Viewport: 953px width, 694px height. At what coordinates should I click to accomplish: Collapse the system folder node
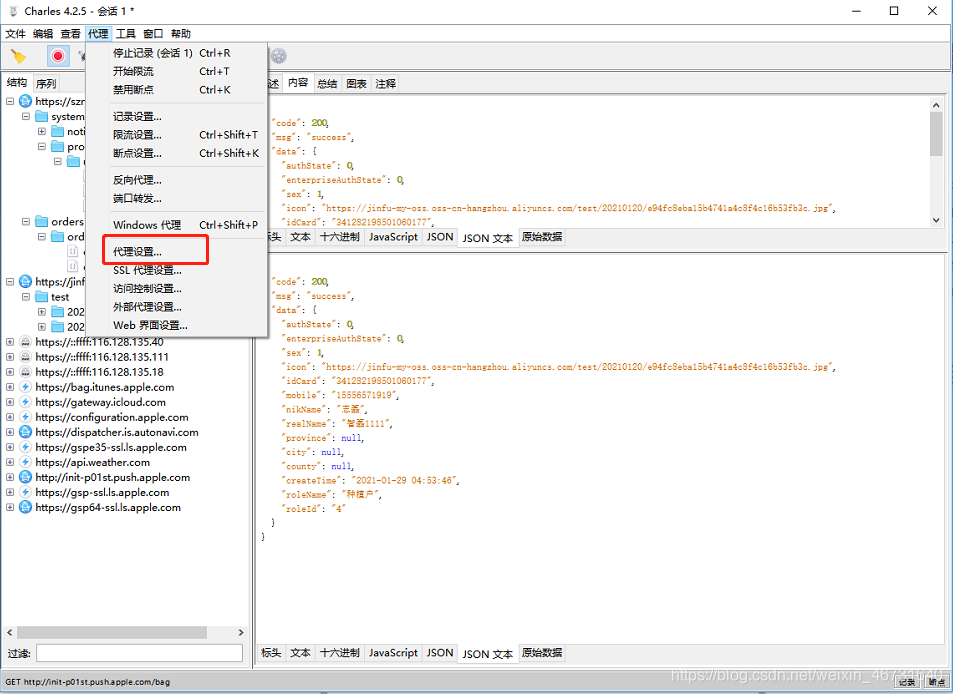[26, 116]
